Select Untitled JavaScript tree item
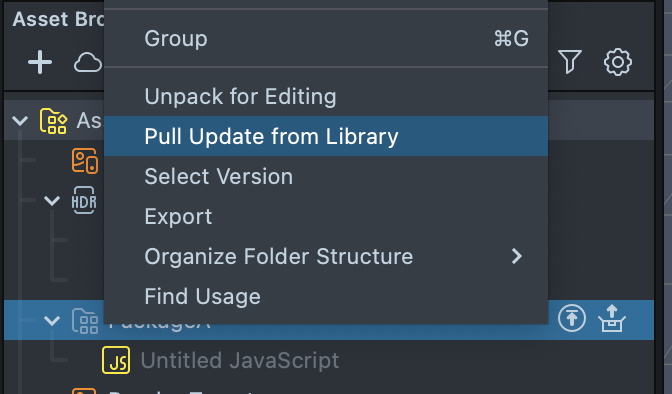This screenshot has height=394, width=672. (x=240, y=360)
